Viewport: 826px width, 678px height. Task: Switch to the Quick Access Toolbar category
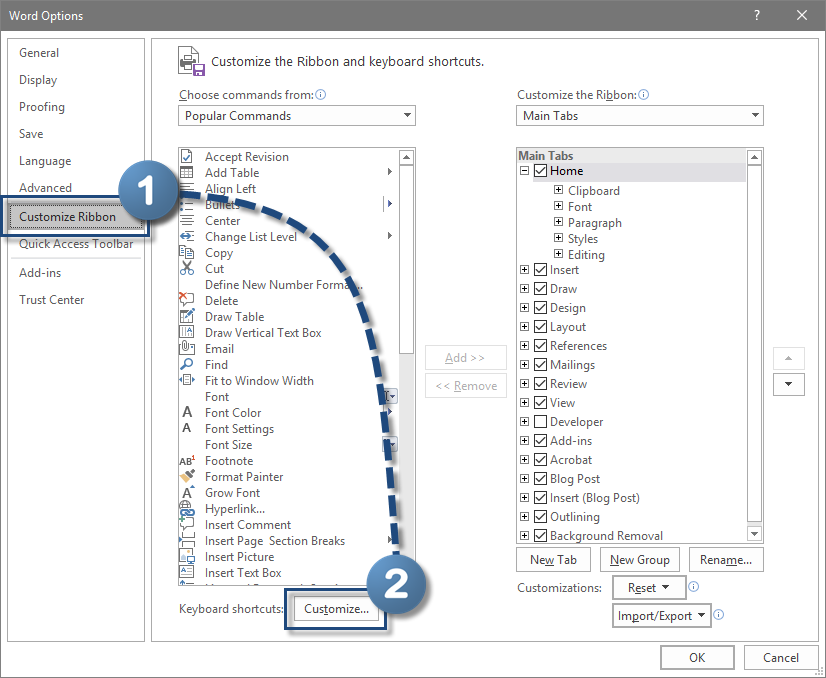tap(76, 244)
